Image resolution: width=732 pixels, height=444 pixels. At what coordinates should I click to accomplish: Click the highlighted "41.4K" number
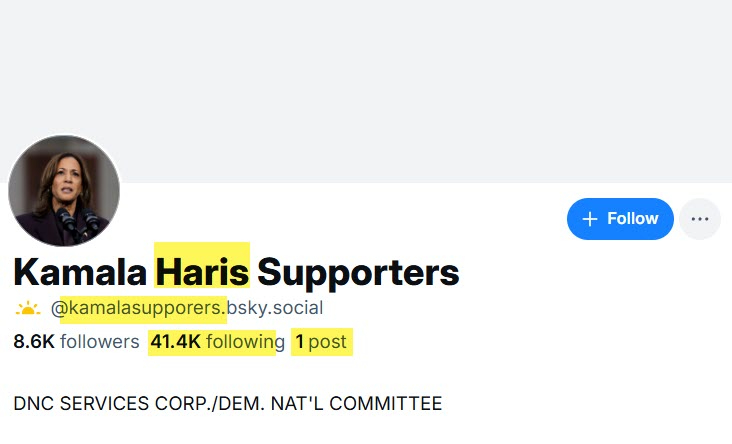coord(175,342)
